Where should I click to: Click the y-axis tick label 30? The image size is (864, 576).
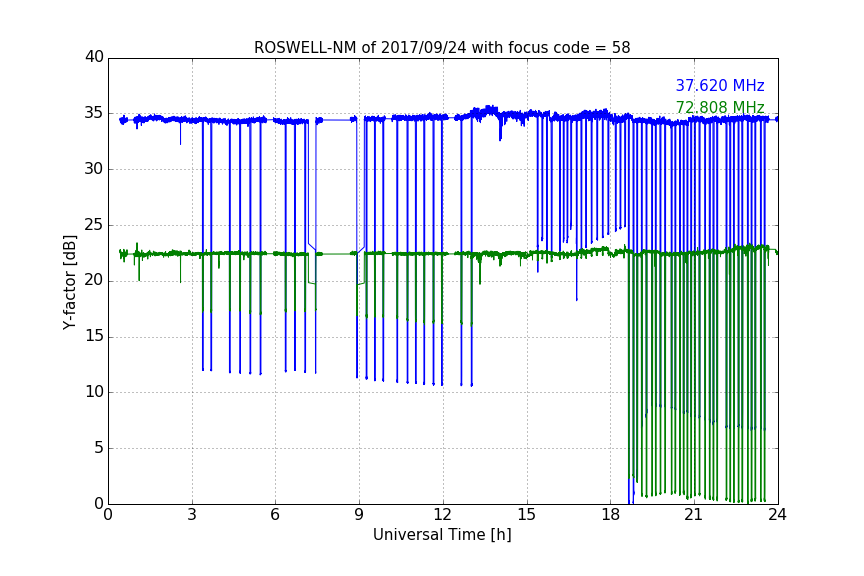coord(94,169)
